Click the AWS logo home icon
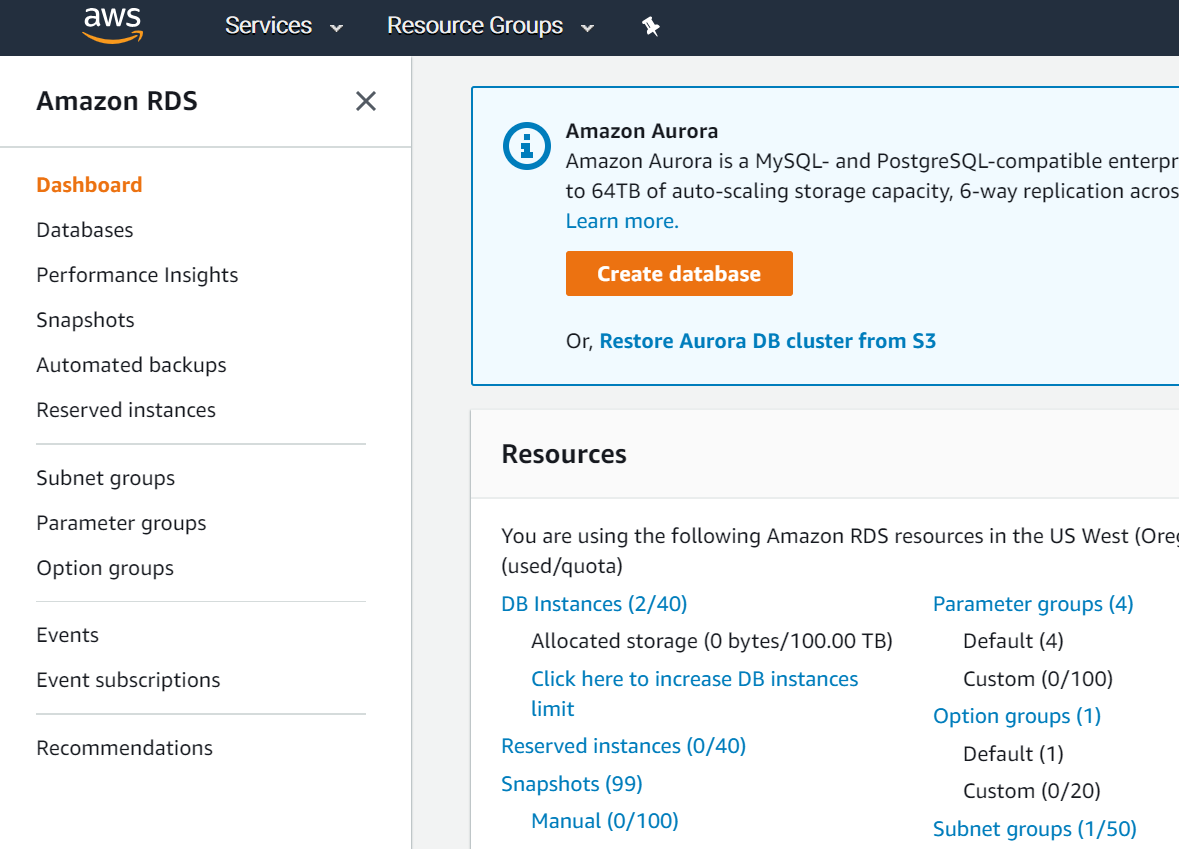1179x849 pixels. (113, 25)
